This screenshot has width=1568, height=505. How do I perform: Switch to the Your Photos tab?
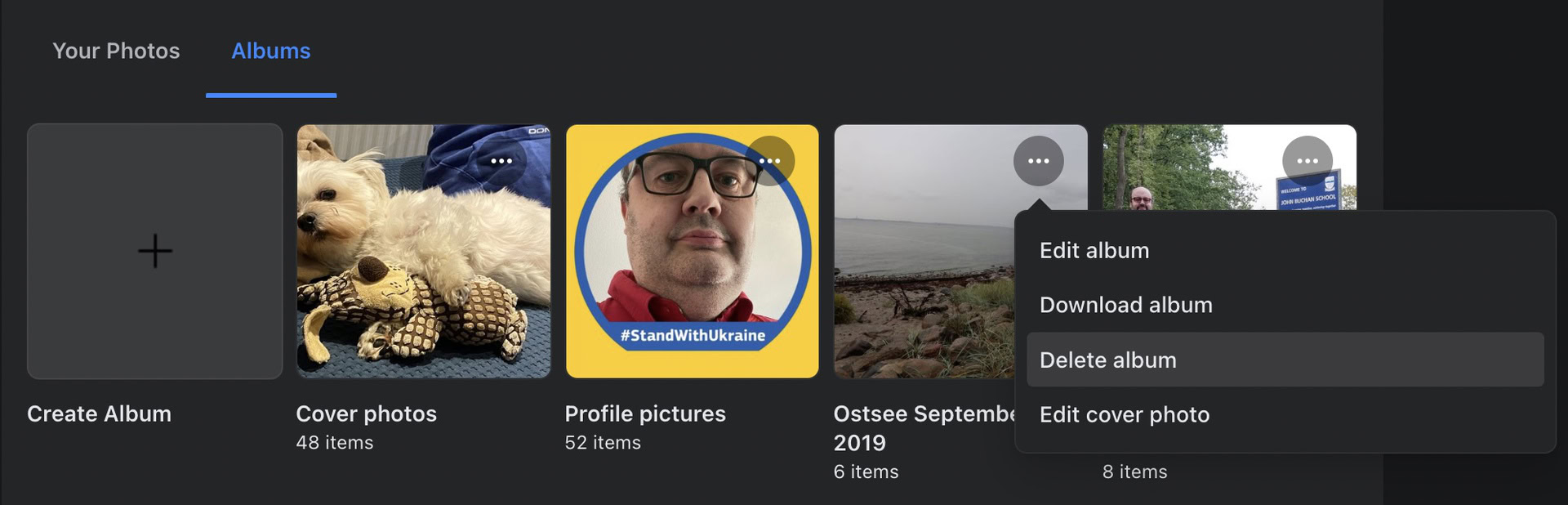point(116,51)
